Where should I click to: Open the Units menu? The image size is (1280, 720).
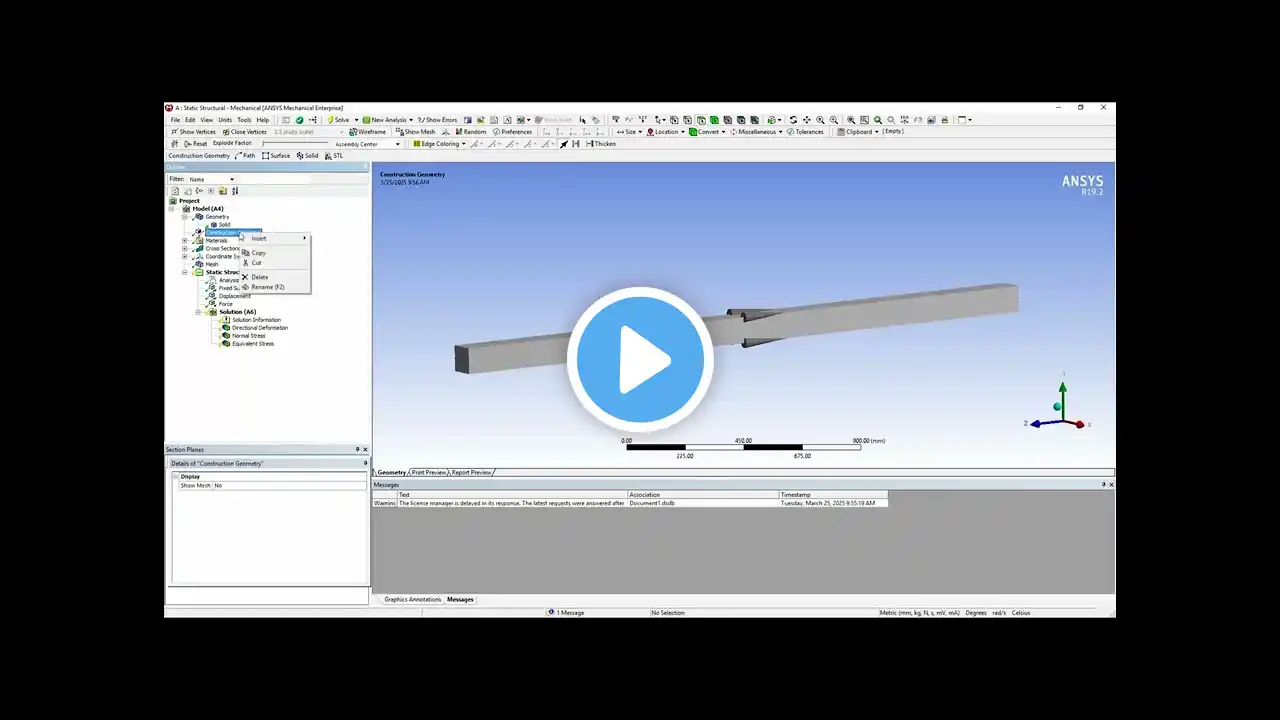click(225, 120)
